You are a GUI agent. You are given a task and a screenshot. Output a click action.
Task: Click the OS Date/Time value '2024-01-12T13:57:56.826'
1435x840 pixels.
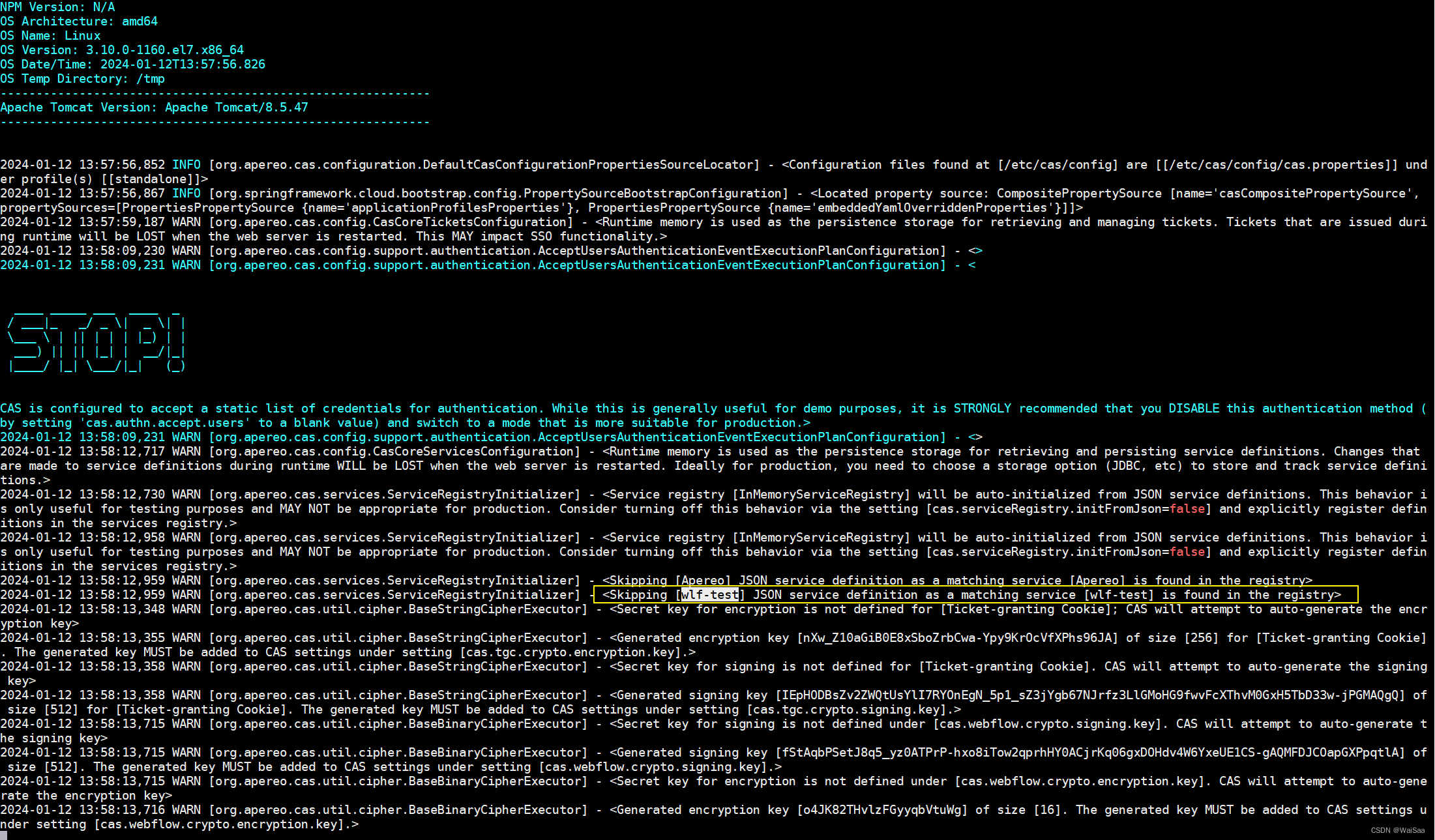(183, 65)
